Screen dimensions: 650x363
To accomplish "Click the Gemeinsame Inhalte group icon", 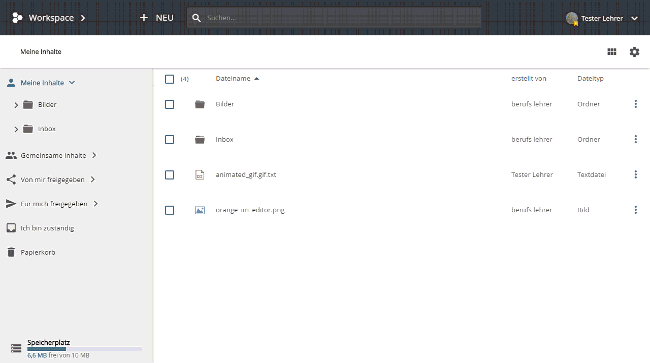I will click(11, 155).
